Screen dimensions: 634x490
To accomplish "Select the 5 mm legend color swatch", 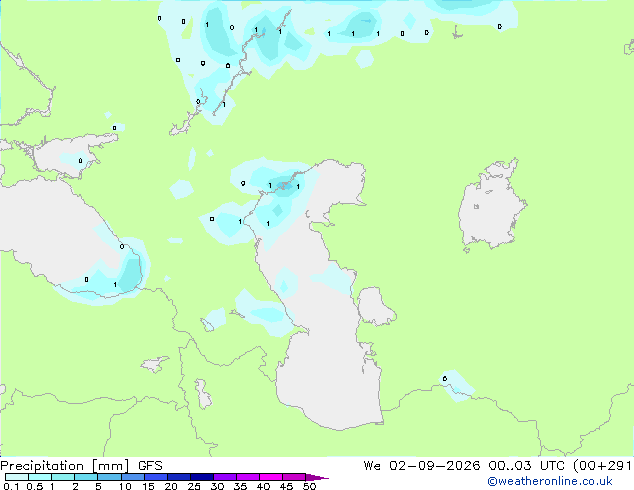I will [x=109, y=477].
